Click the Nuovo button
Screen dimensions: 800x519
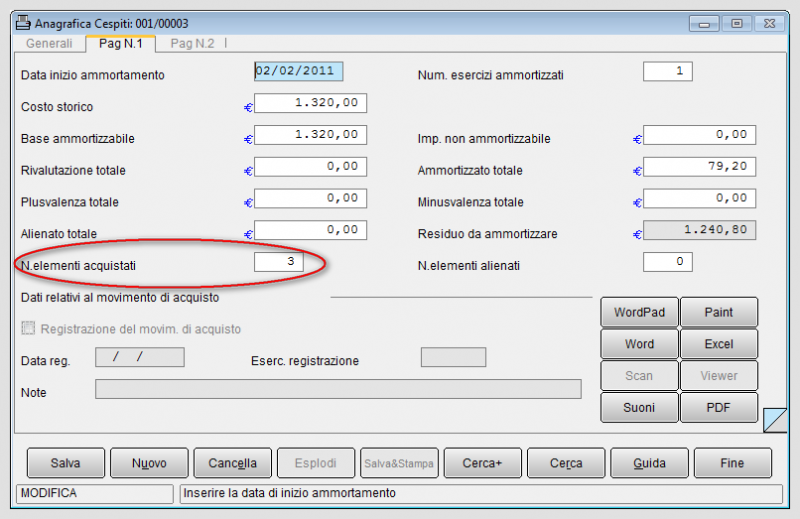[x=149, y=463]
